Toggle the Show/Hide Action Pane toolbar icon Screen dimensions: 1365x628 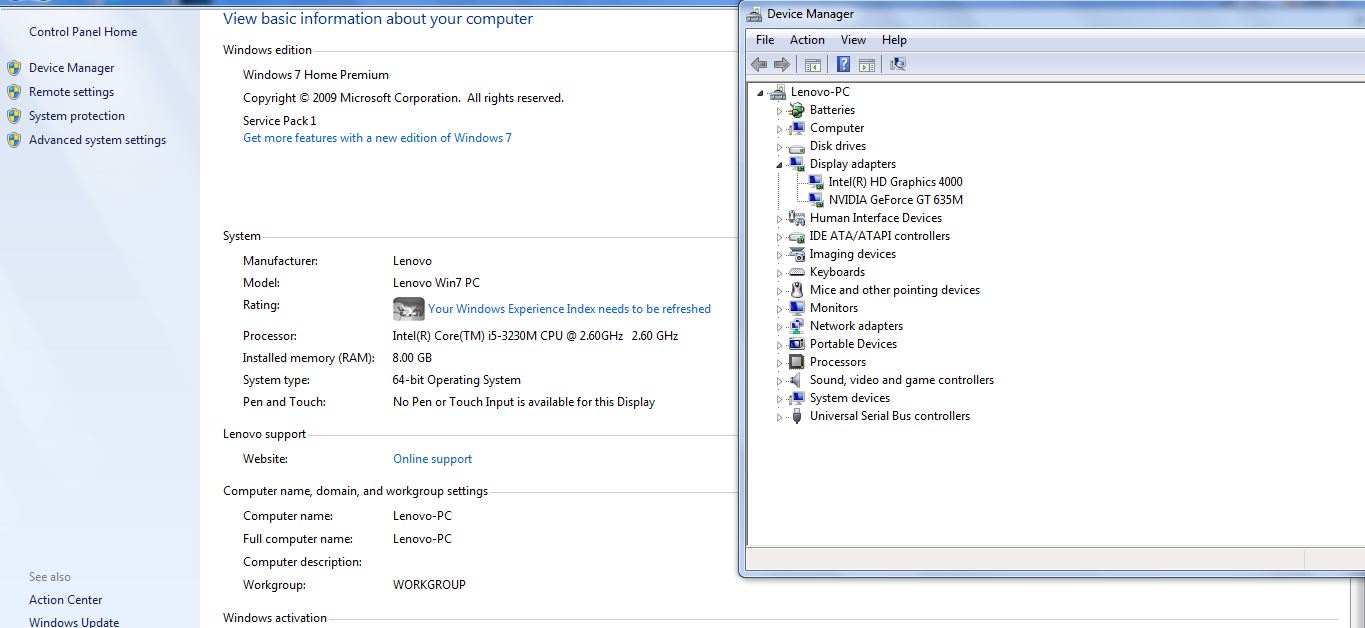coord(867,64)
